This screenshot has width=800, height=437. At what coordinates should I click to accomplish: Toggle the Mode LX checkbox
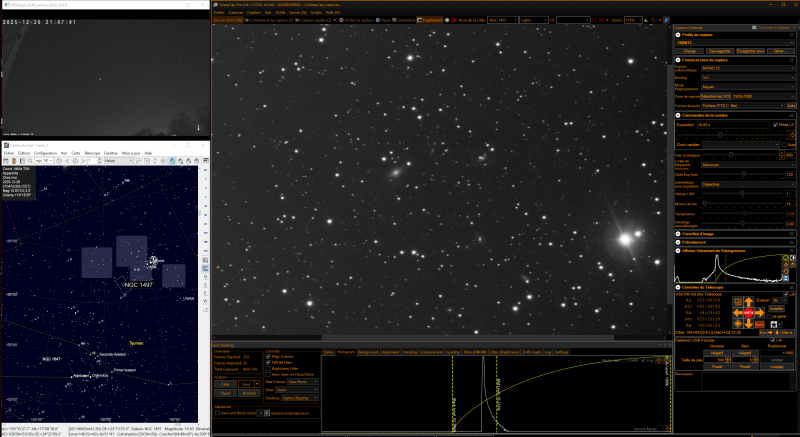[x=776, y=124]
